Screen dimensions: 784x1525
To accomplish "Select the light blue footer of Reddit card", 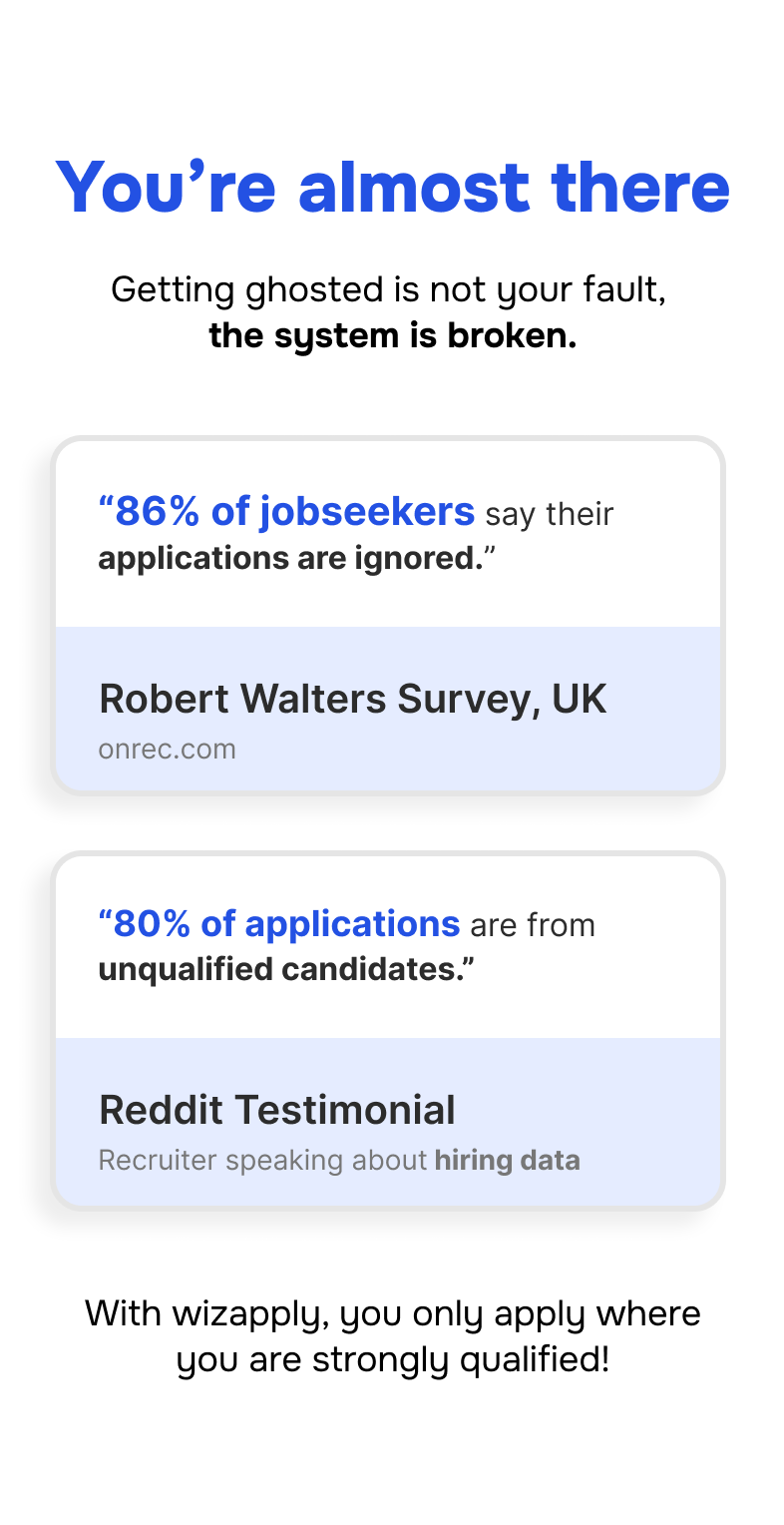I will [x=388, y=1122].
